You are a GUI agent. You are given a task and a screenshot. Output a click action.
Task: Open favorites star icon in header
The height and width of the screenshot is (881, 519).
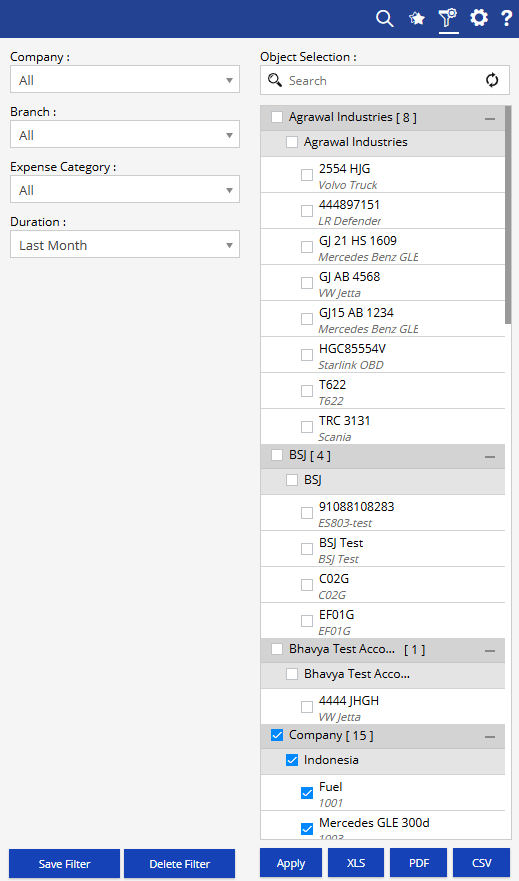(417, 19)
